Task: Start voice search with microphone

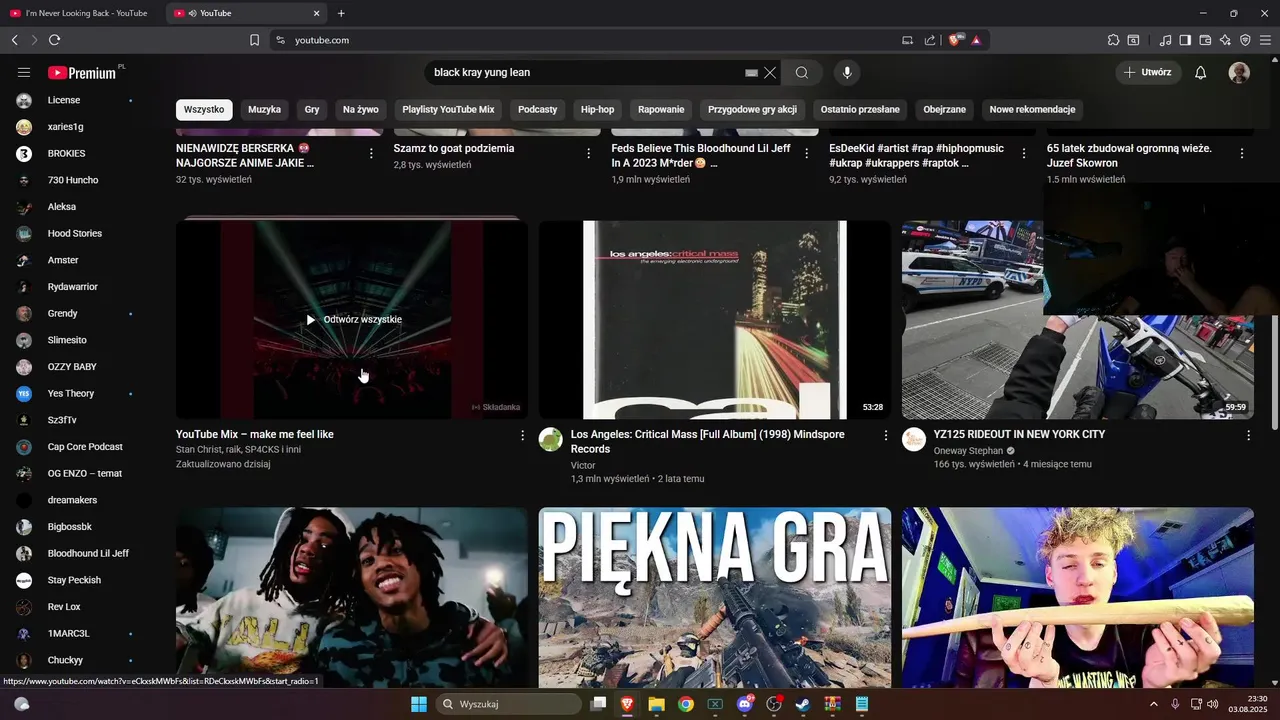Action: (x=847, y=73)
